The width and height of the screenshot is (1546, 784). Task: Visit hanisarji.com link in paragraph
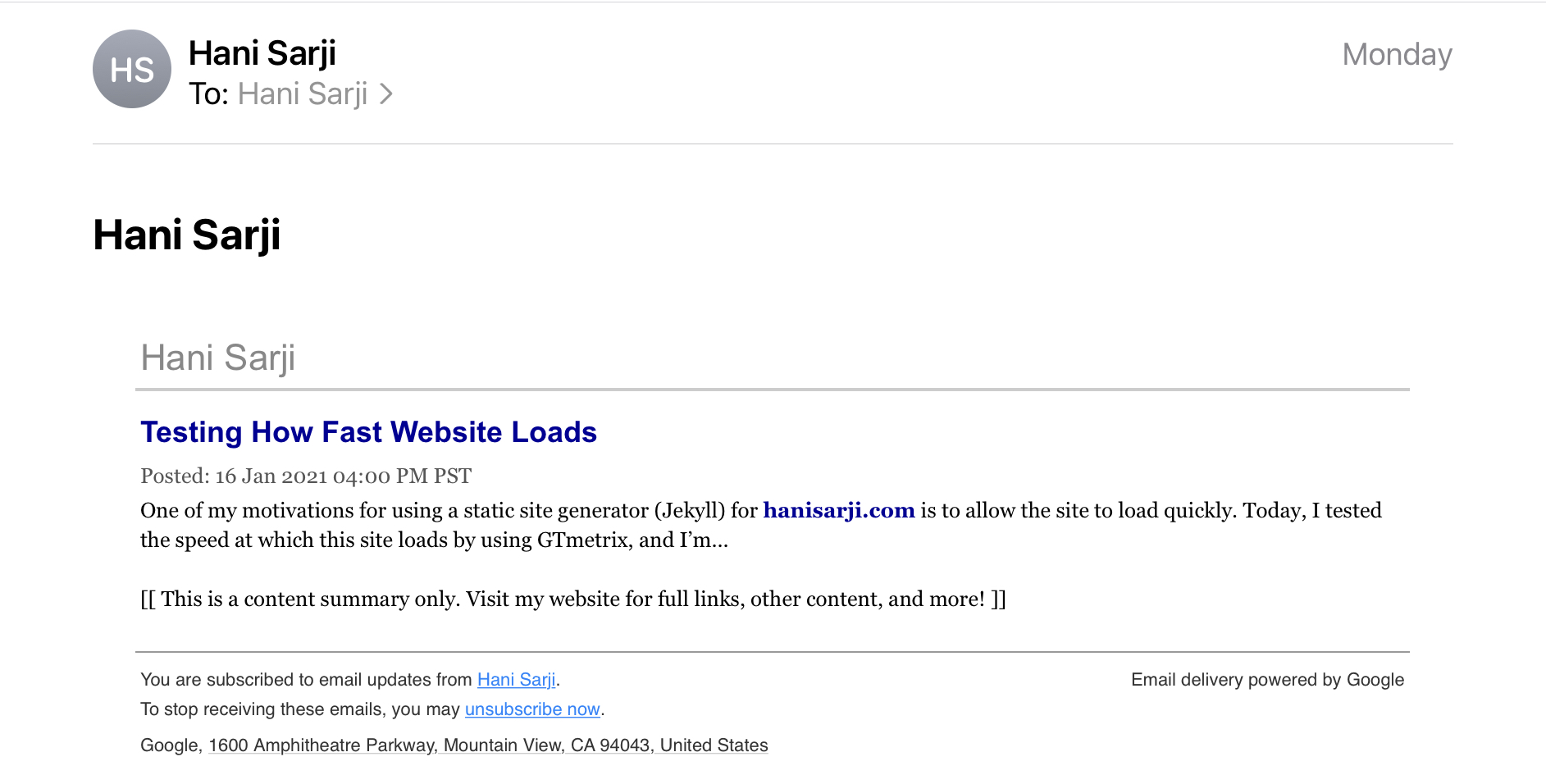coord(839,510)
